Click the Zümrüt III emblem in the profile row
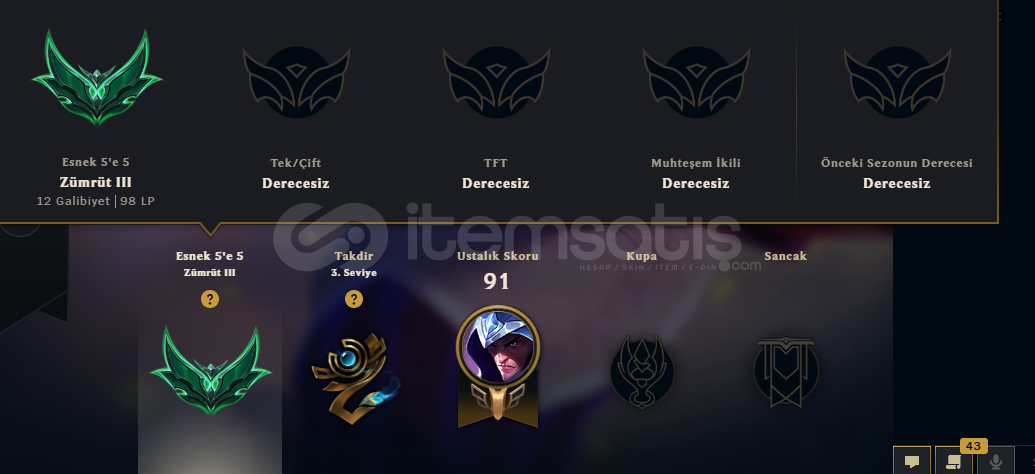This screenshot has height=474, width=1035. coord(211,371)
